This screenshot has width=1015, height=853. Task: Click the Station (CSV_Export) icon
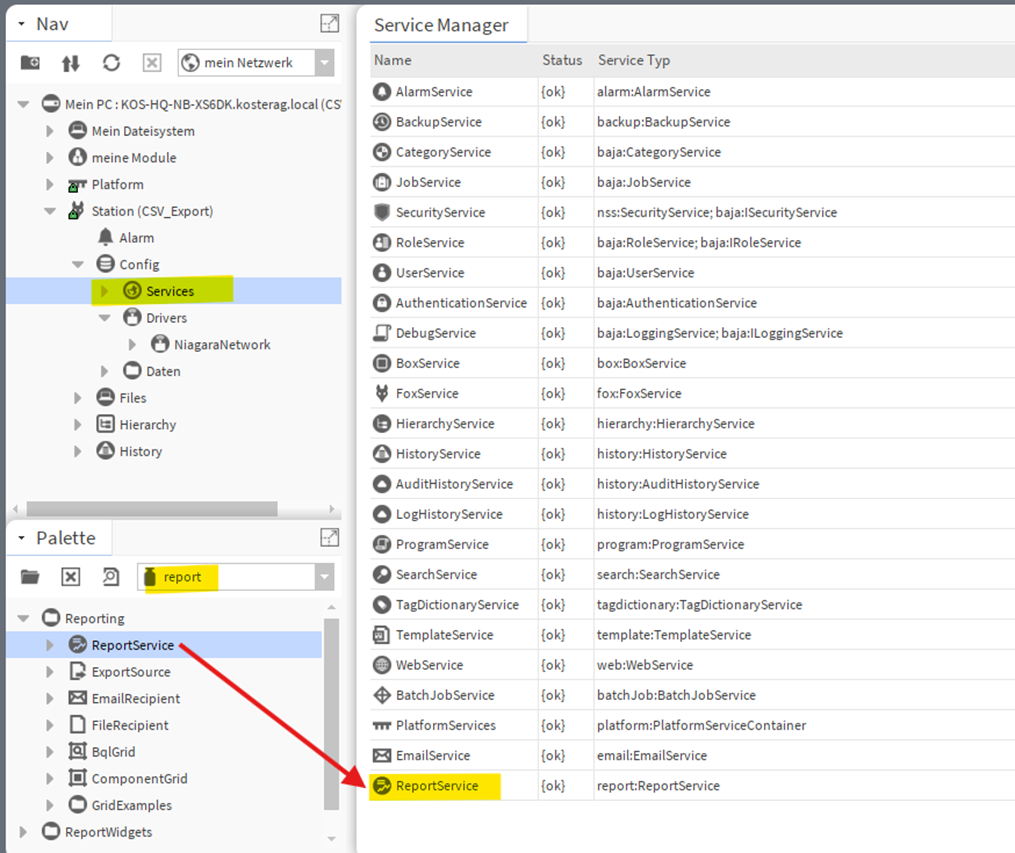pos(77,210)
